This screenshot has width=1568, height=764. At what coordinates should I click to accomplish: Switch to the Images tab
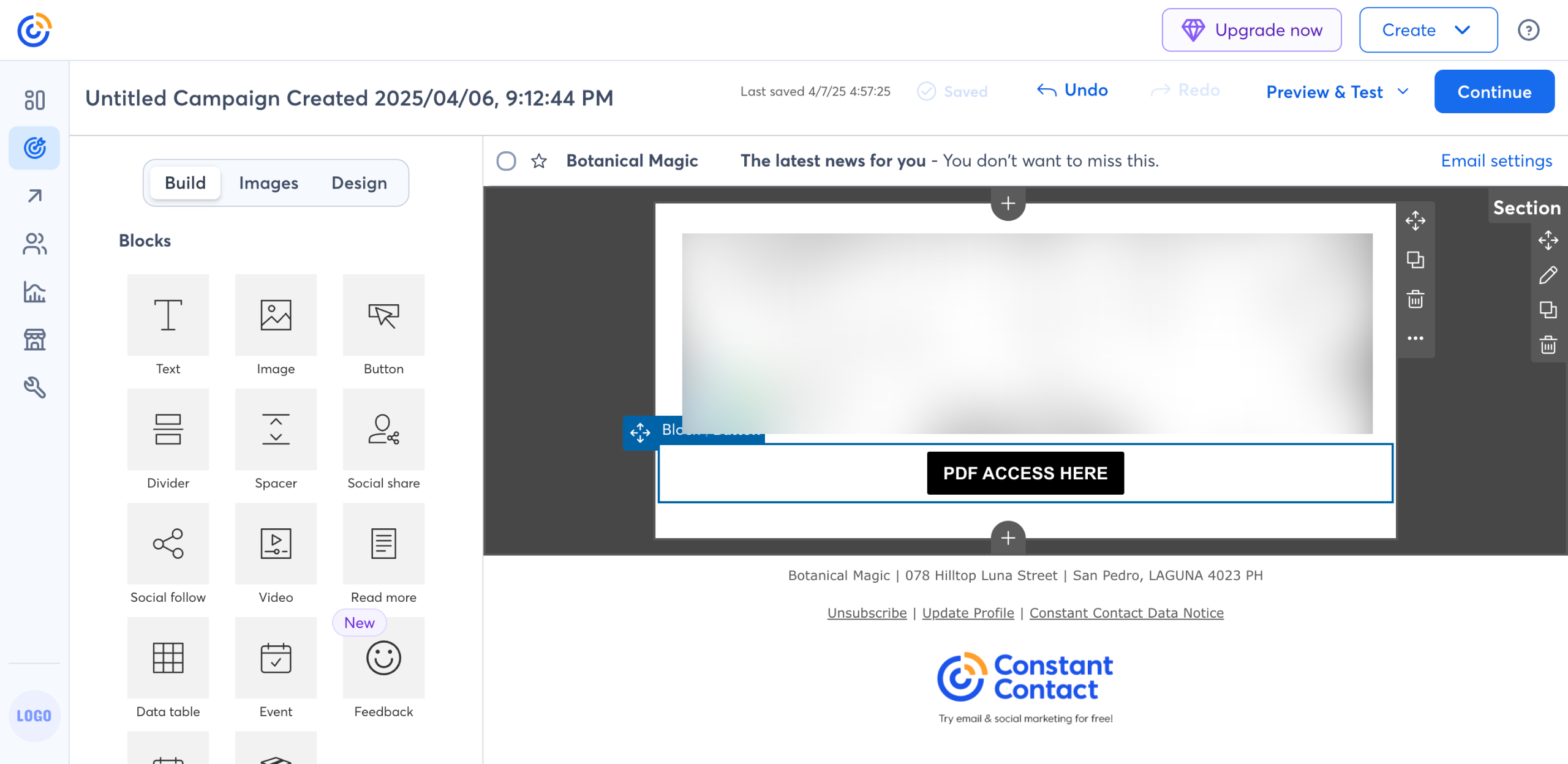(268, 183)
